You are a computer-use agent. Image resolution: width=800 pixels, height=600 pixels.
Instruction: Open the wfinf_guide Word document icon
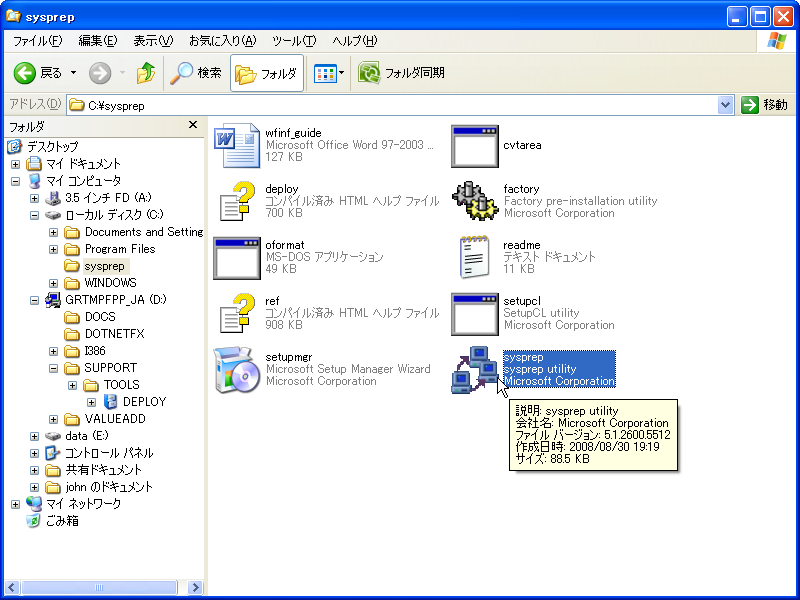[236, 145]
